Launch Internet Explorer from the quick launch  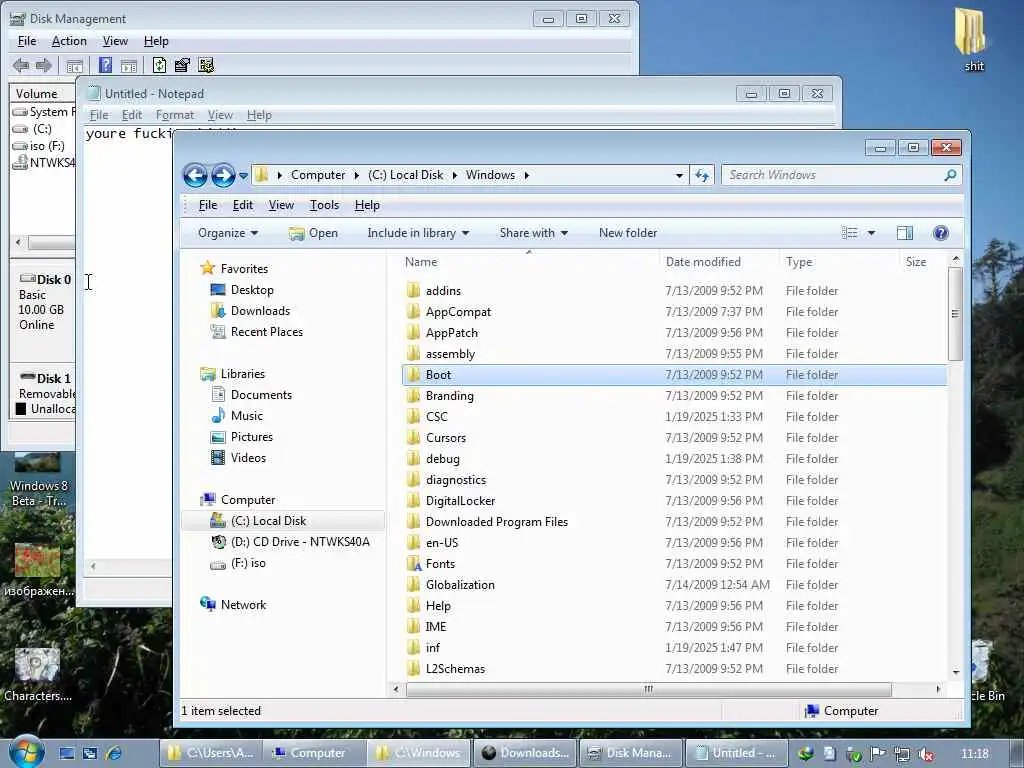[114, 753]
